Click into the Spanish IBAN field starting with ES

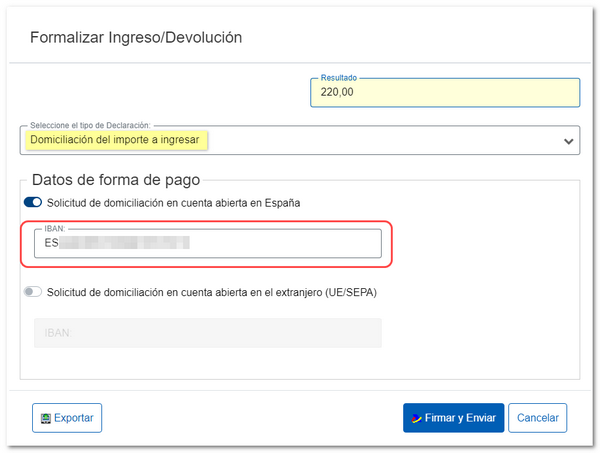click(280, 243)
